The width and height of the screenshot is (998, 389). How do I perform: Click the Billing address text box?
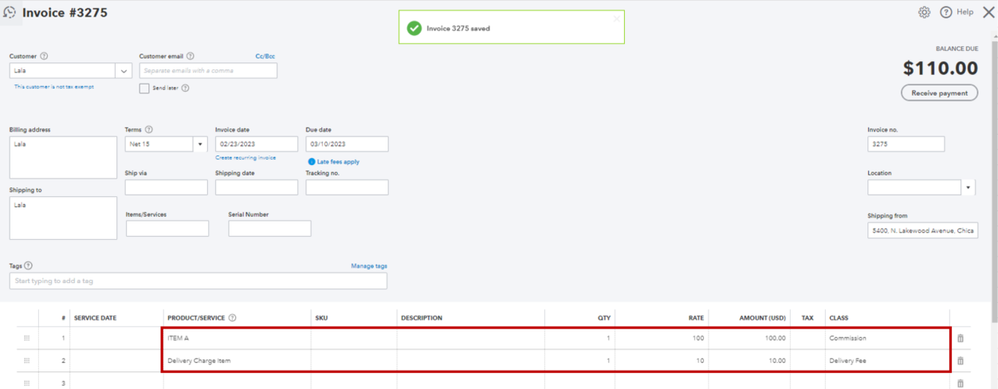pyautogui.click(x=63, y=157)
